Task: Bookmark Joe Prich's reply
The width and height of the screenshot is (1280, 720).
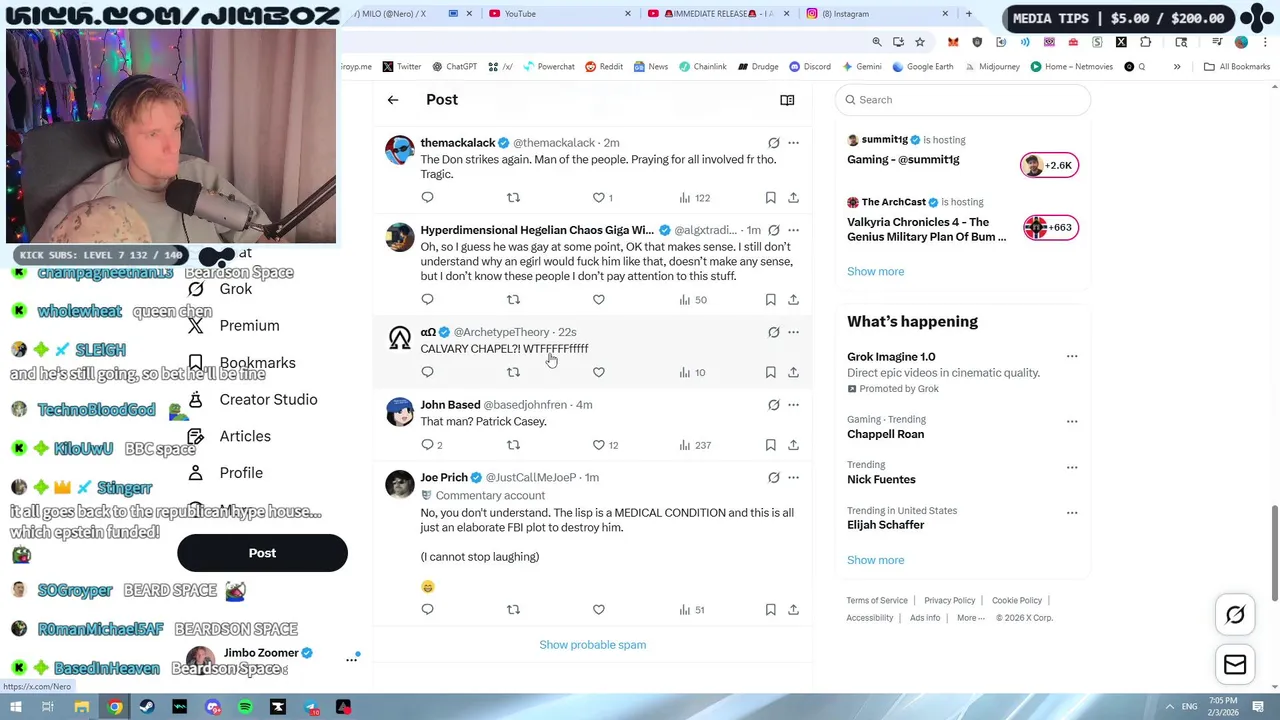Action: [770, 609]
